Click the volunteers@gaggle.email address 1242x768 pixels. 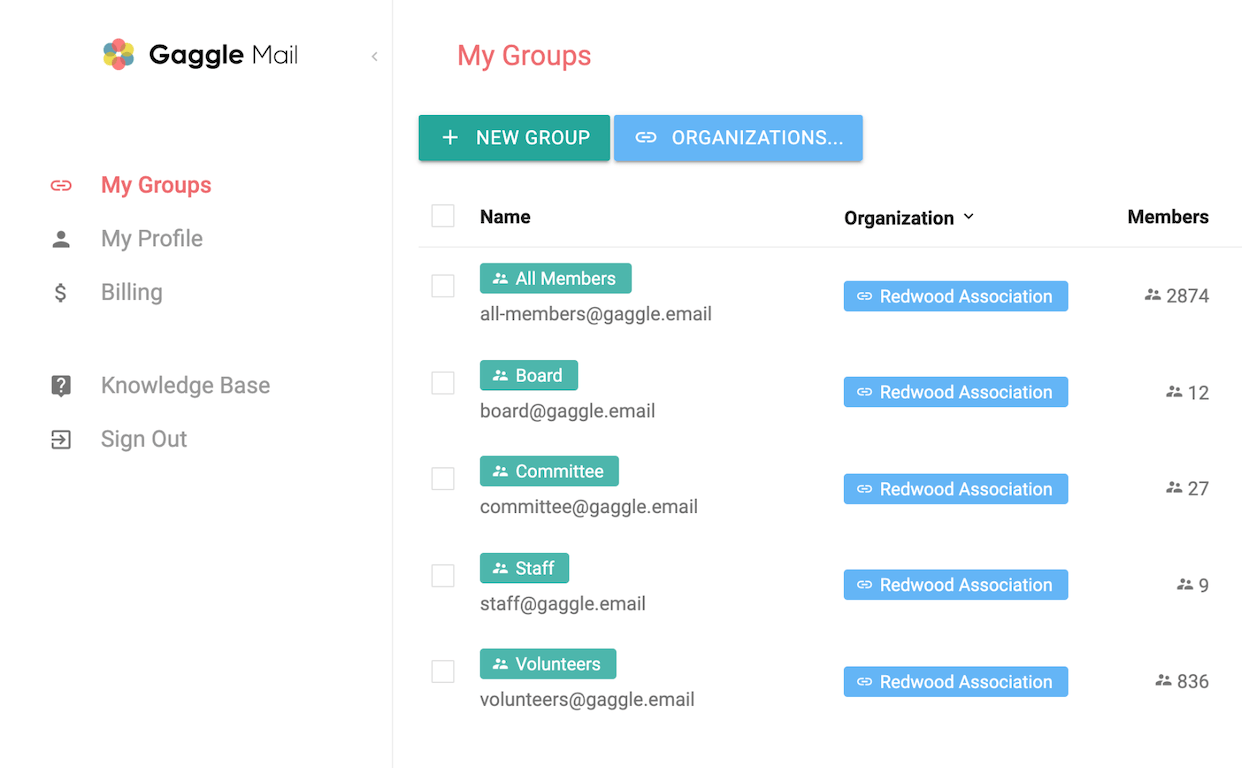pyautogui.click(x=587, y=700)
